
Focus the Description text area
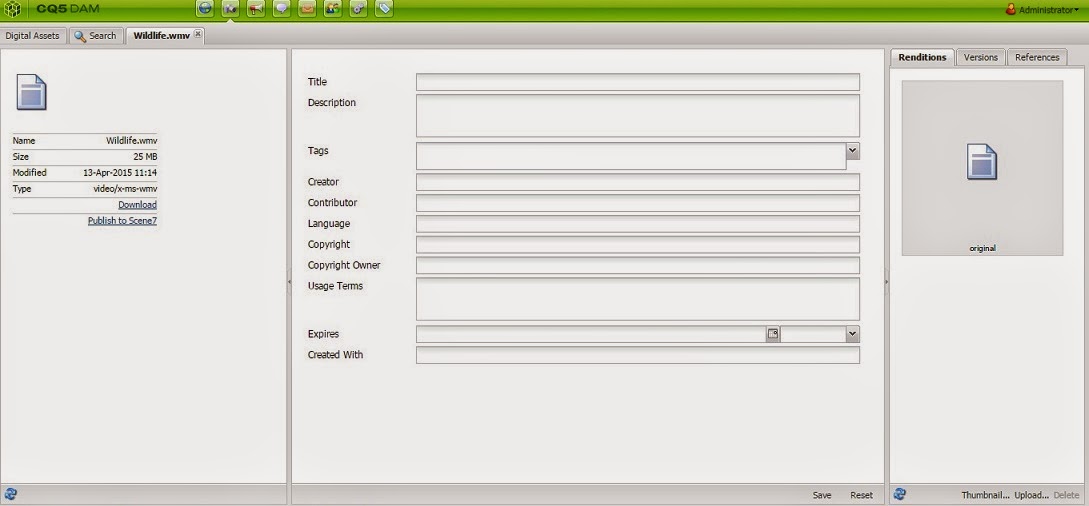coord(638,115)
